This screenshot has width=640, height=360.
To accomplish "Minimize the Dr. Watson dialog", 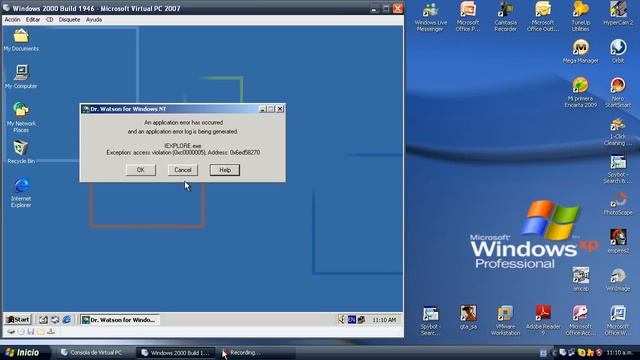I will tap(263, 109).
